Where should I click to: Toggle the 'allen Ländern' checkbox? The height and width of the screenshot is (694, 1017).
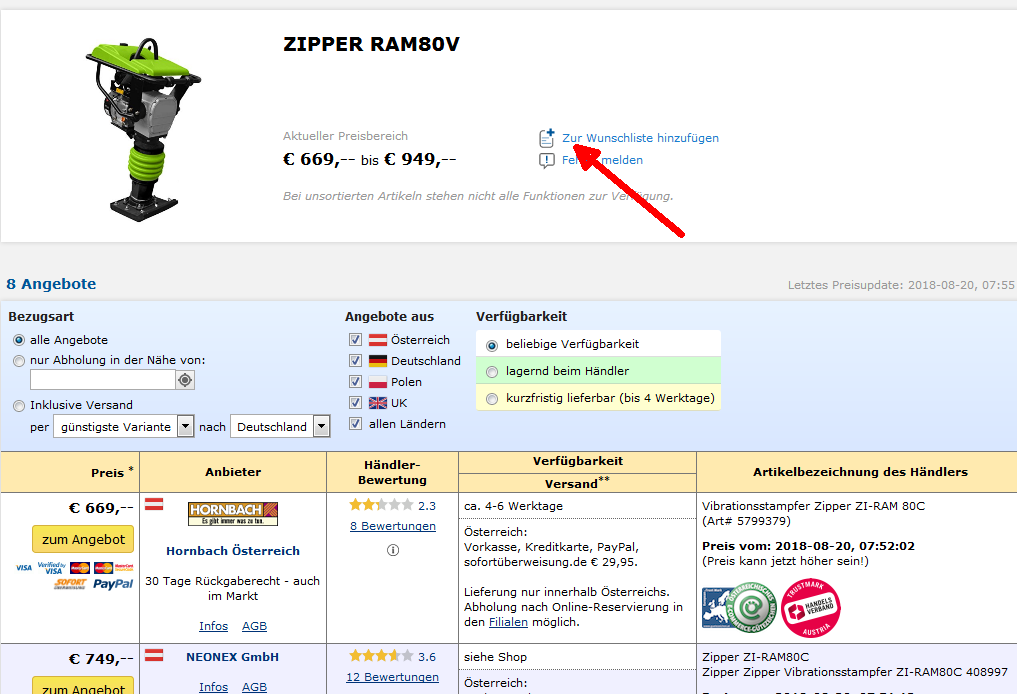(355, 424)
